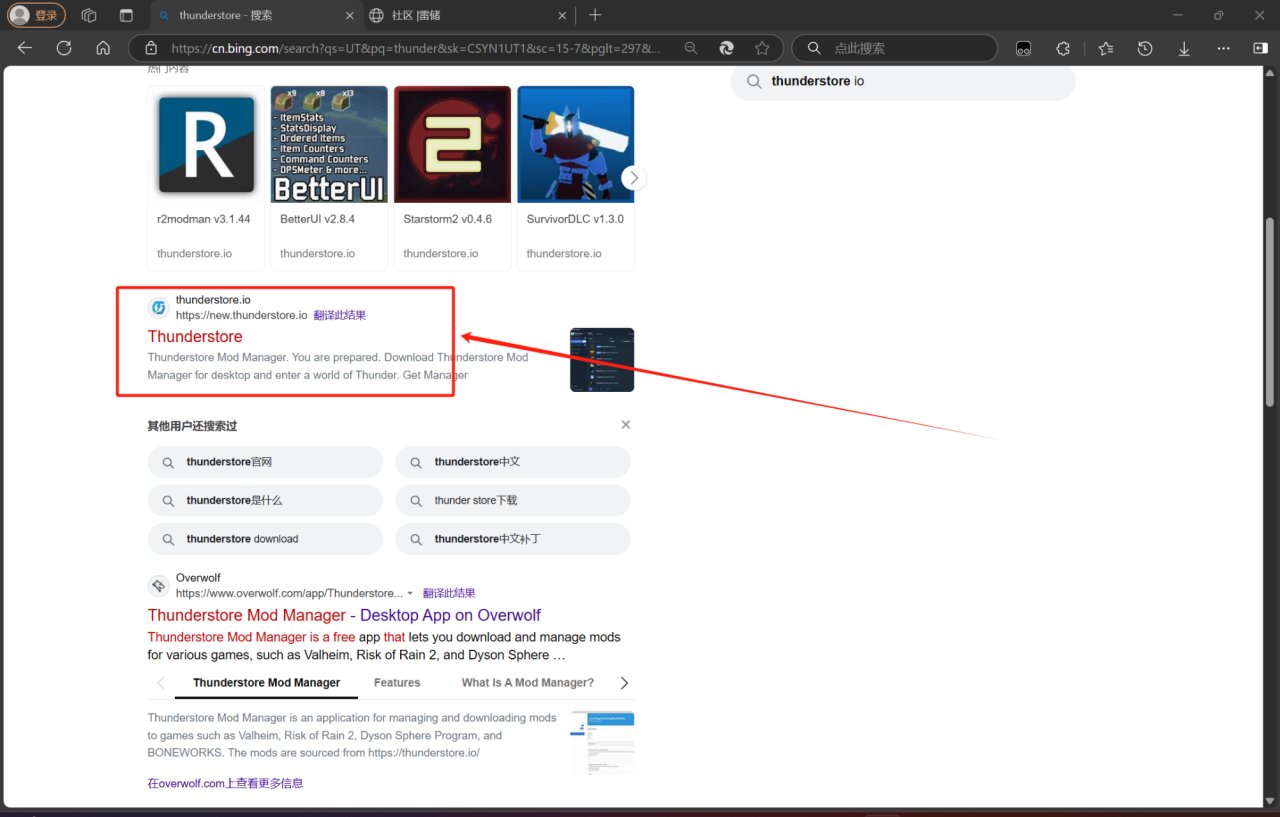
Task: Expand the Overwolf URL dropdown arrow
Action: [x=410, y=593]
